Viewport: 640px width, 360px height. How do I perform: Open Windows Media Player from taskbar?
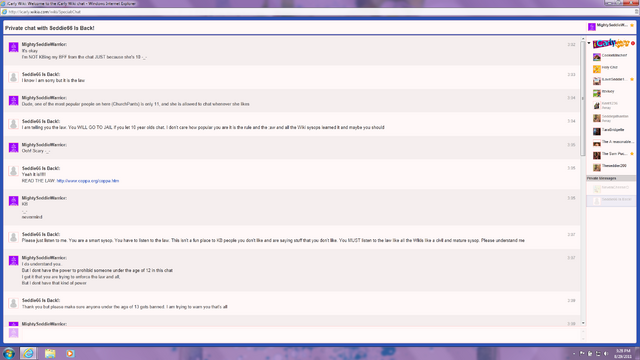(70, 353)
